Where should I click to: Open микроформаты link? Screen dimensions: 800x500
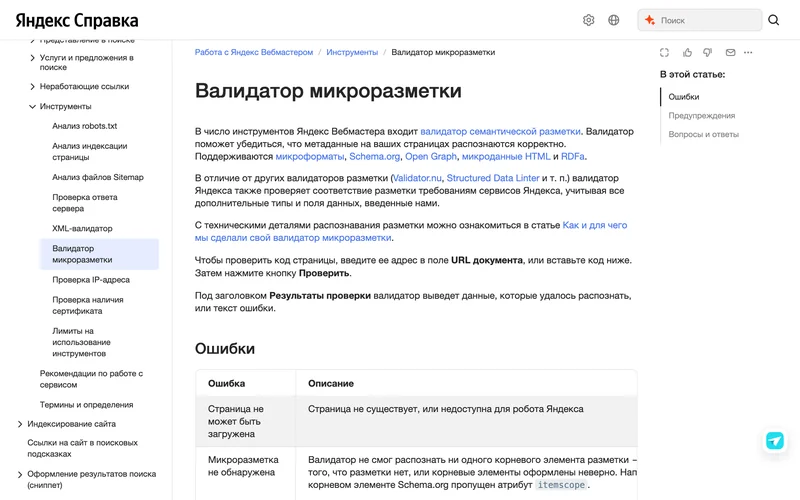[x=310, y=156]
